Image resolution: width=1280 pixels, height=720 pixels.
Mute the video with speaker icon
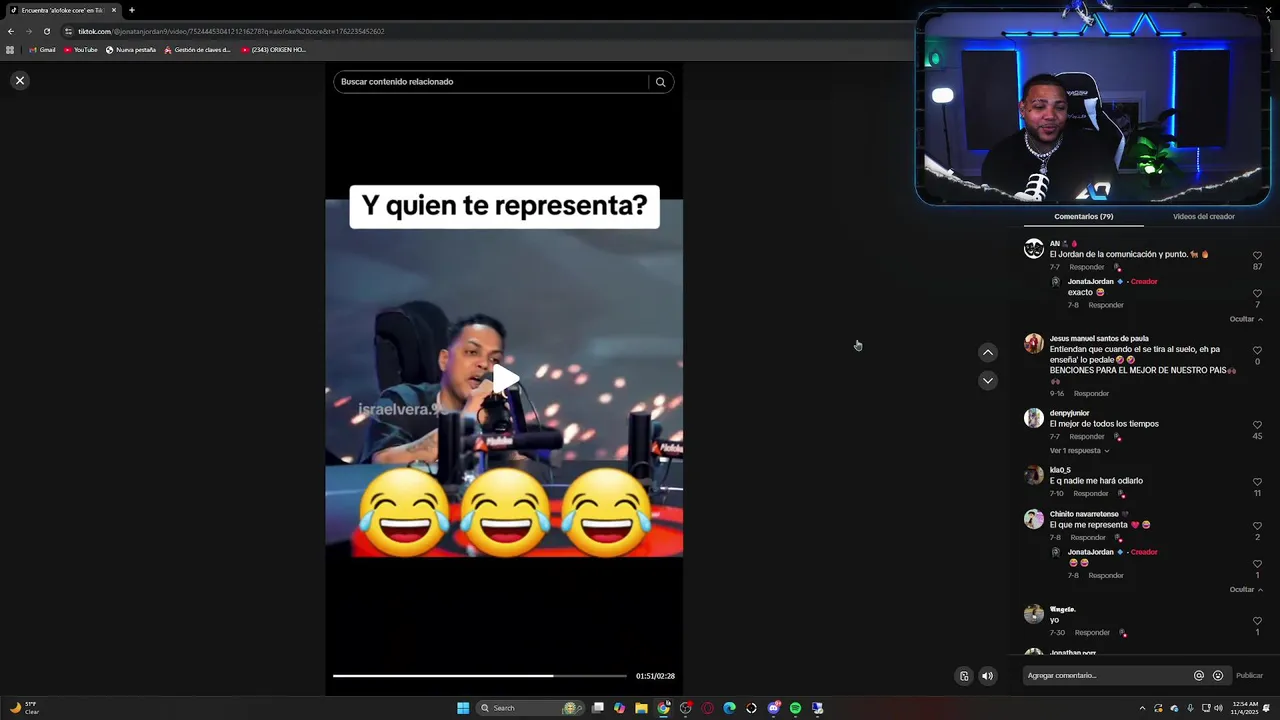click(x=987, y=676)
